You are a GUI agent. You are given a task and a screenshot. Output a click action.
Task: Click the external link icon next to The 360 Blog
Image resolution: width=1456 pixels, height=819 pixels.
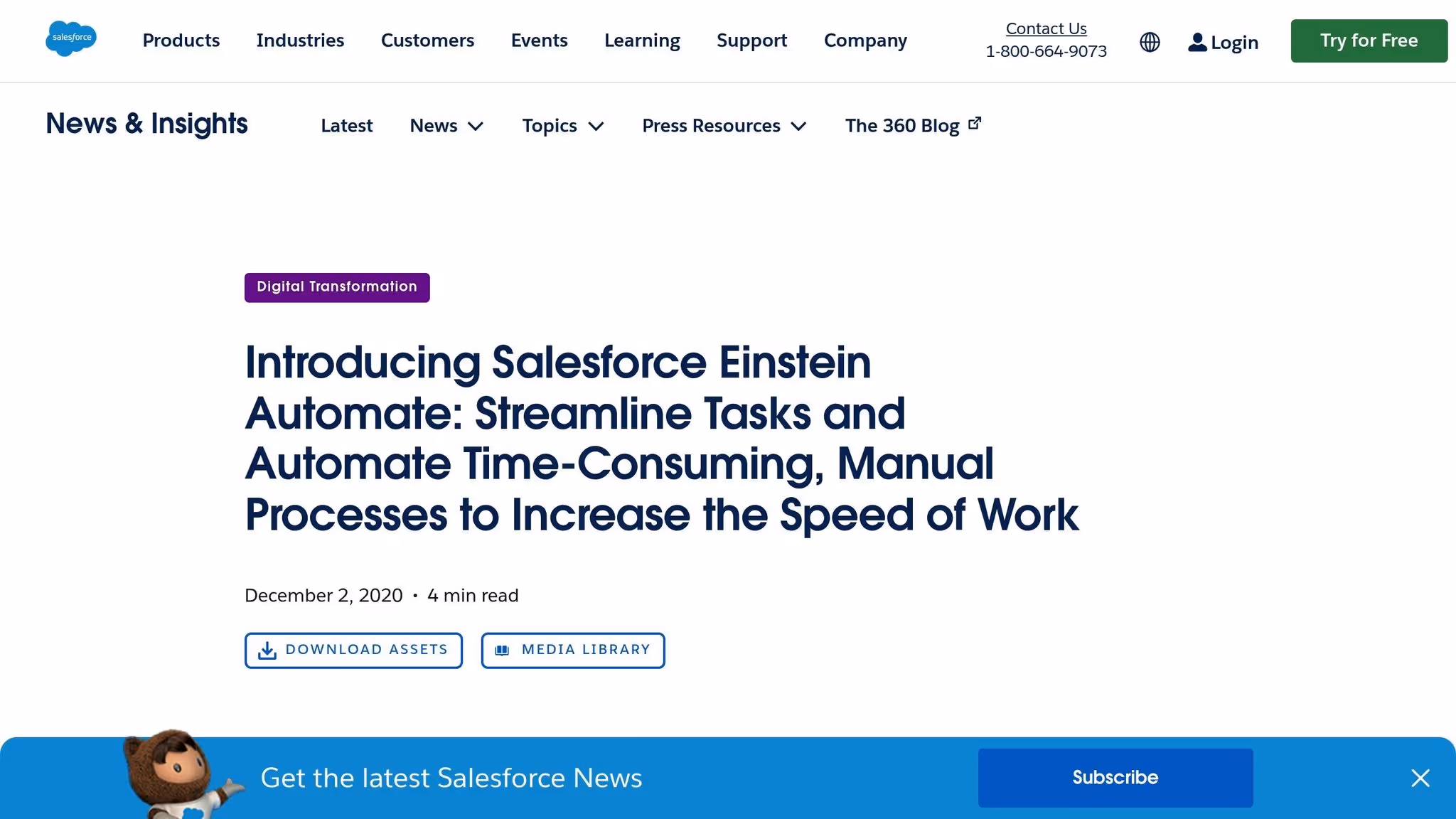(x=974, y=122)
